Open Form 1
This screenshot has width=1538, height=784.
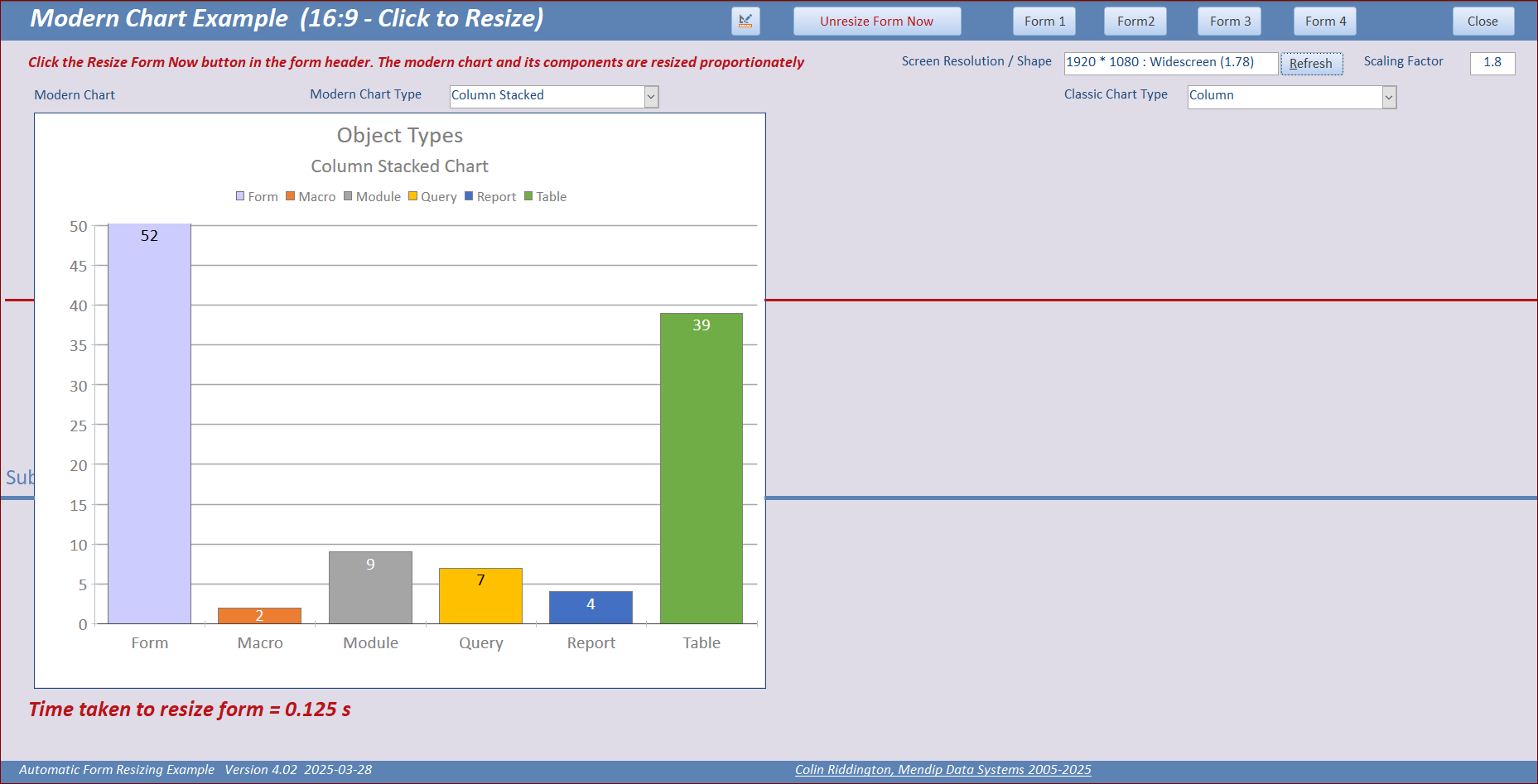[1044, 22]
